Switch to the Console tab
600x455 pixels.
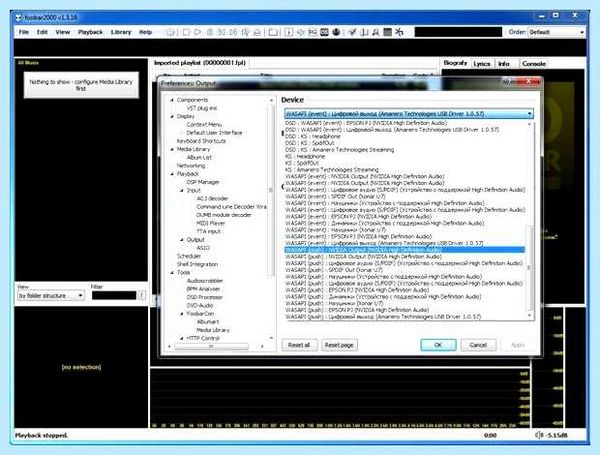pos(534,64)
